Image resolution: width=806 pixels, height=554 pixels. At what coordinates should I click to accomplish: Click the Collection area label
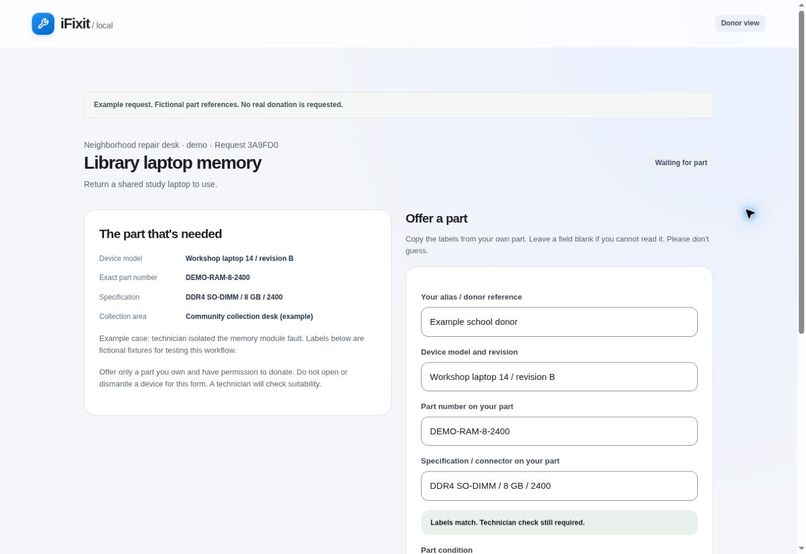click(x=123, y=317)
